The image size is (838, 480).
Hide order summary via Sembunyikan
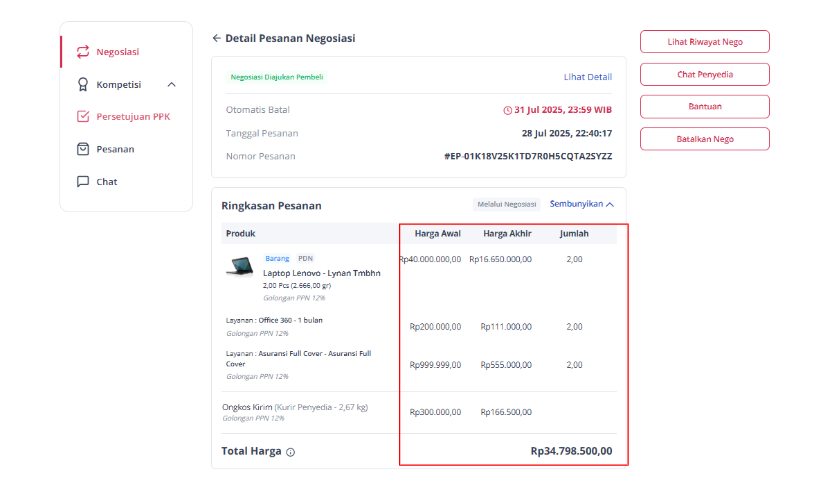tap(576, 204)
